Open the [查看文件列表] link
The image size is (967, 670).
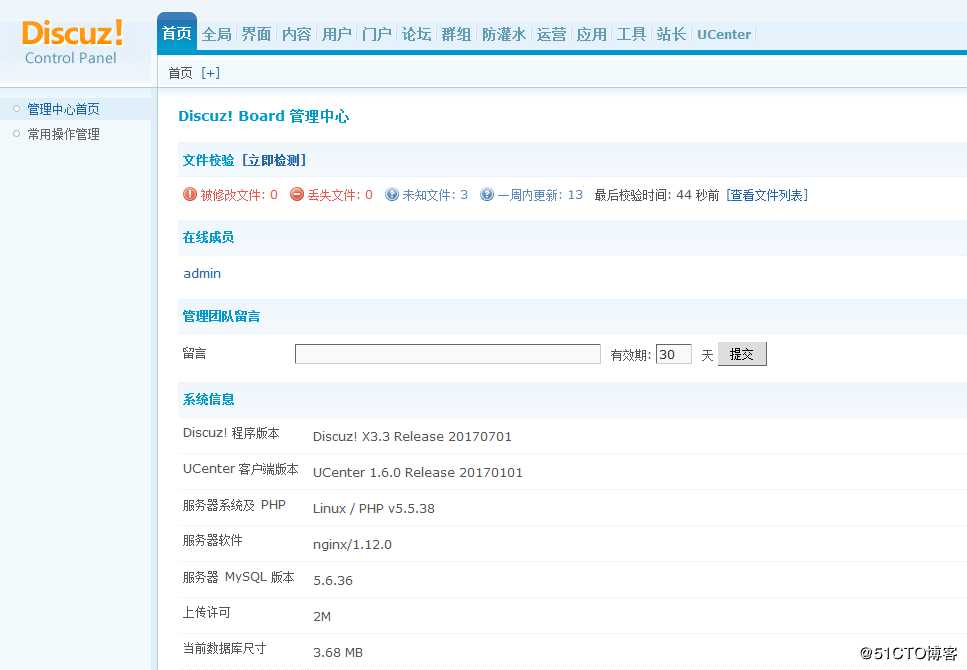(767, 195)
